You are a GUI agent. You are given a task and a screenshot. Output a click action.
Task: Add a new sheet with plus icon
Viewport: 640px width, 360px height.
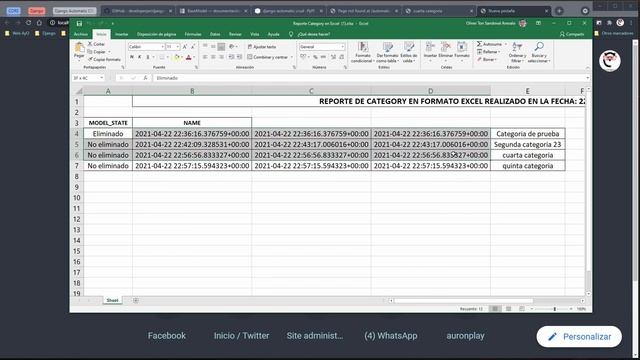[136, 300]
